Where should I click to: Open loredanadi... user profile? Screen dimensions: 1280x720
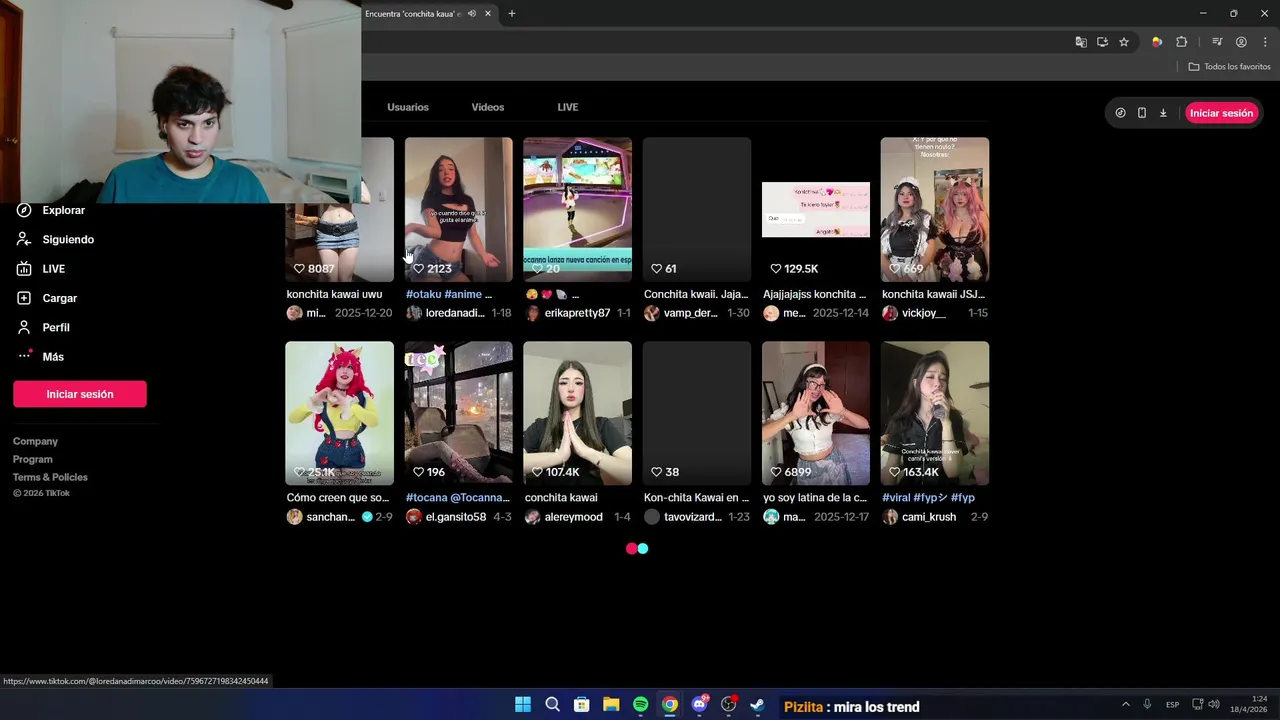(455, 313)
